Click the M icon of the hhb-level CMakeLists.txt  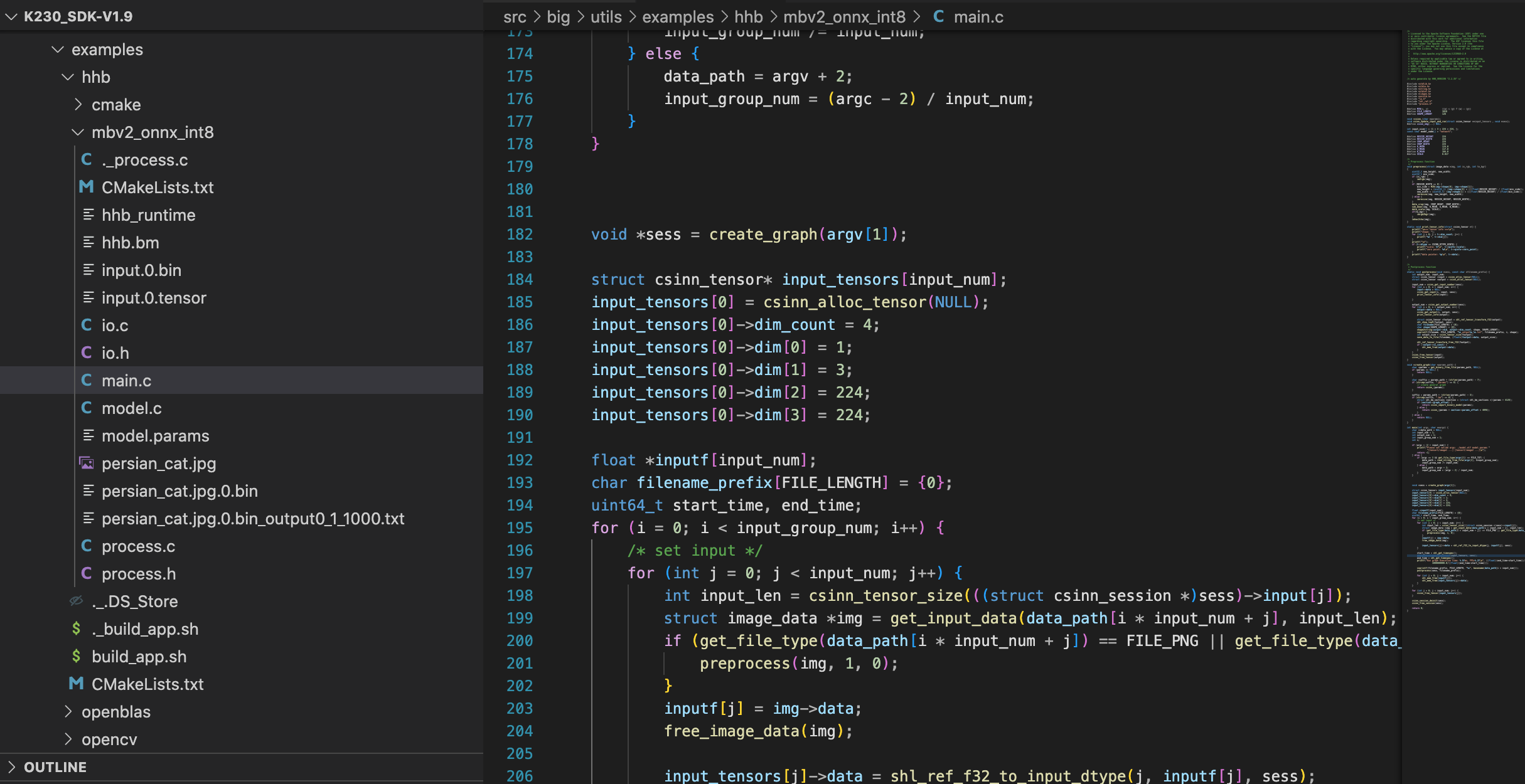77,684
